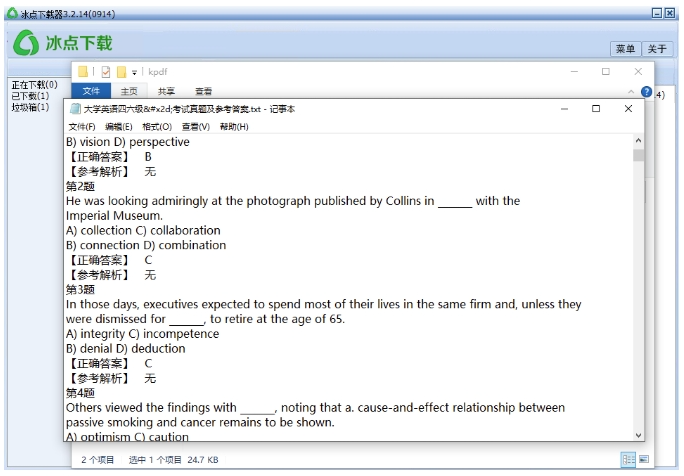Click the new folder icon in the Explorer quick access toolbar

(x=121, y=72)
